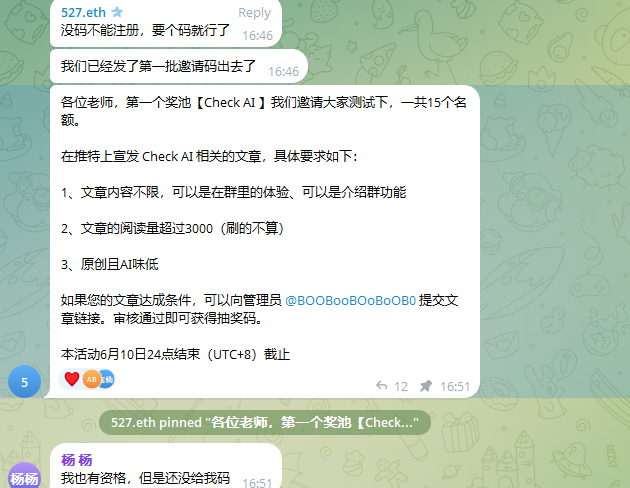
Task: Click the blue avatar labeled 5
Action: 25,382
